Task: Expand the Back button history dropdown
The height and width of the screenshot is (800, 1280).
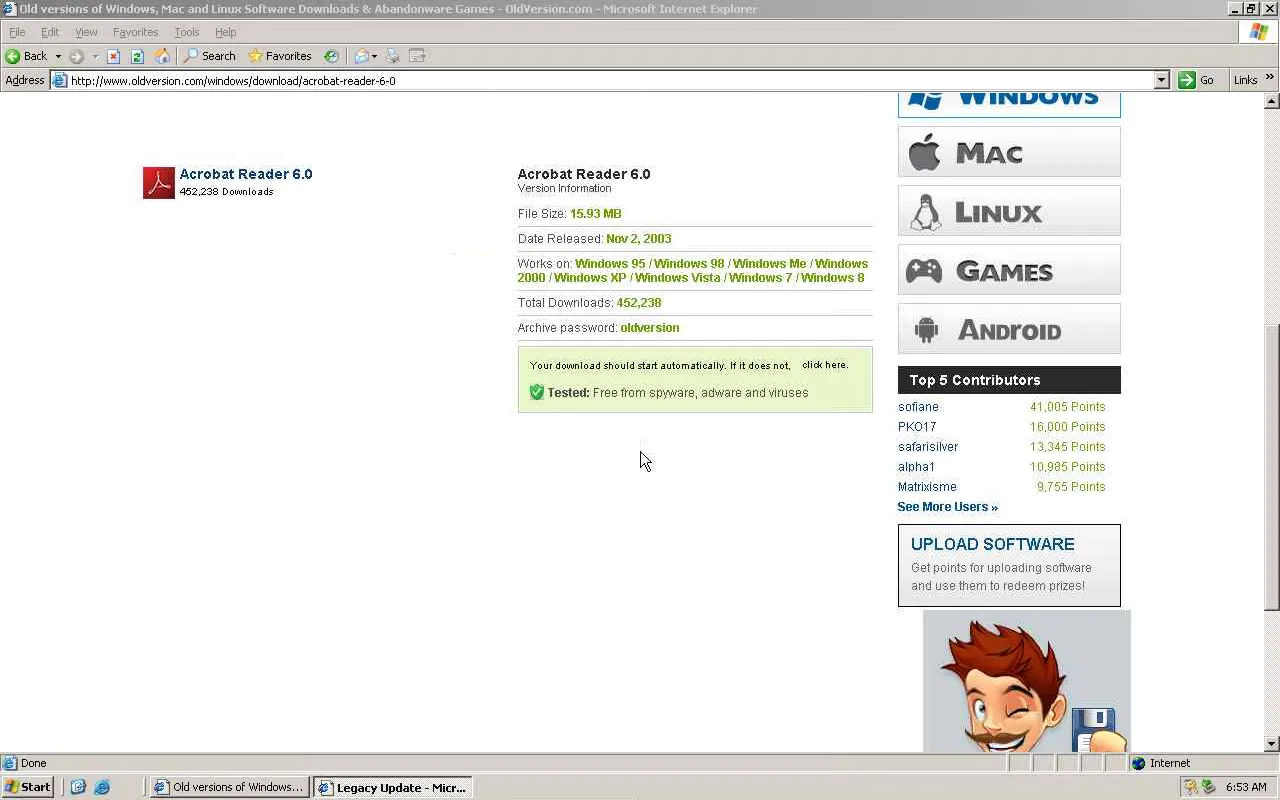Action: click(58, 56)
